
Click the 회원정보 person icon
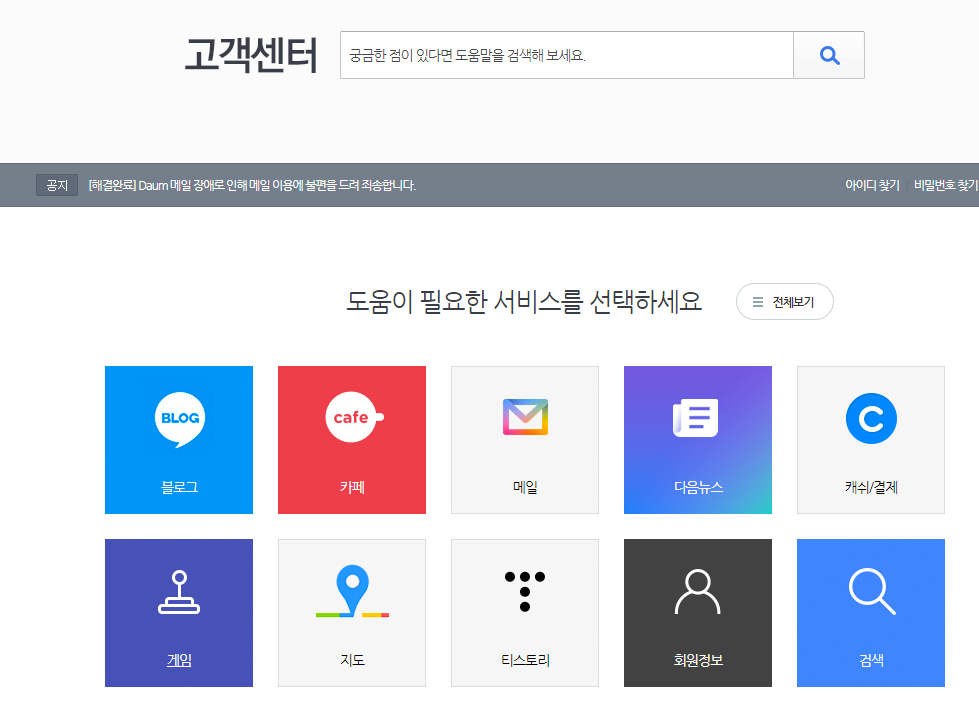tap(697, 590)
